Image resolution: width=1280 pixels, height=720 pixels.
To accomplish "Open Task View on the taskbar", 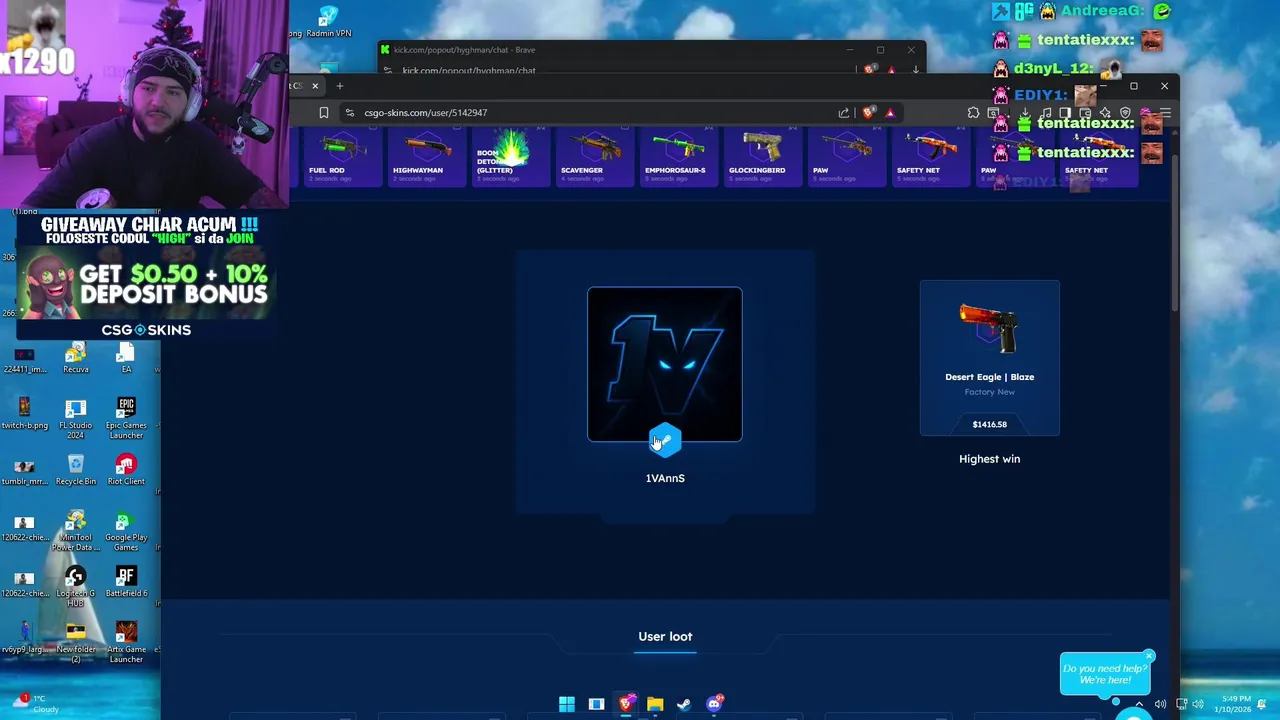I will tap(596, 704).
